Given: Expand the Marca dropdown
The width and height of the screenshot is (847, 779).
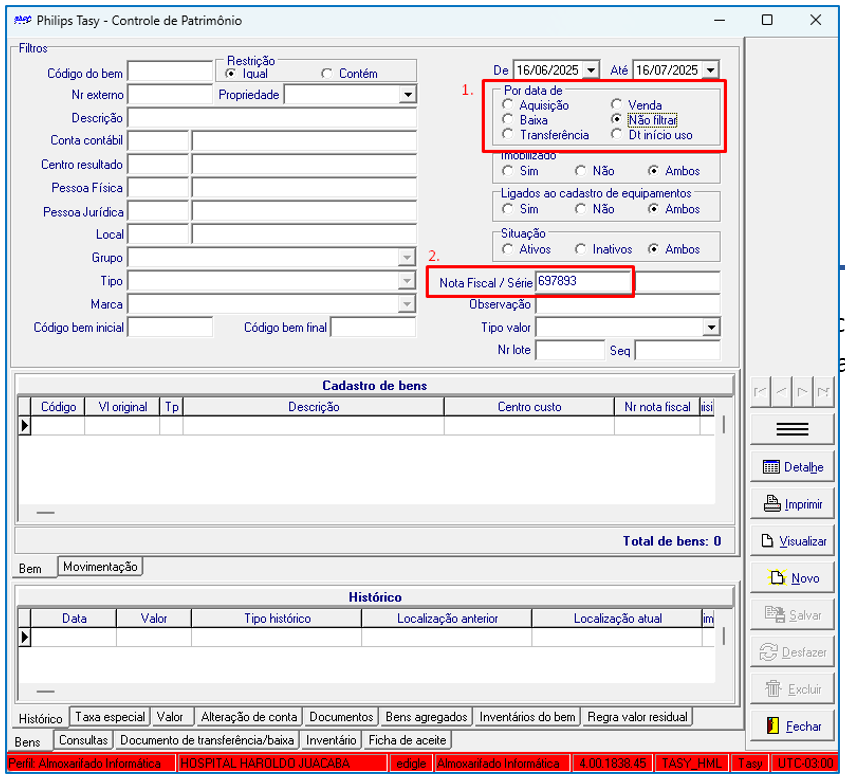Looking at the screenshot, I should click(407, 304).
